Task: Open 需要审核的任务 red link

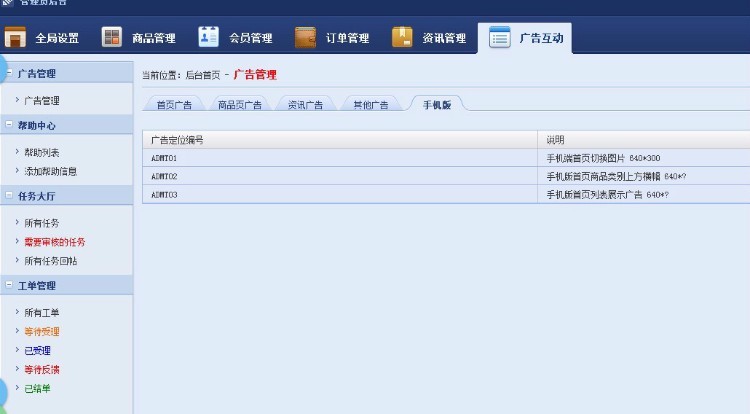Action: coord(55,242)
